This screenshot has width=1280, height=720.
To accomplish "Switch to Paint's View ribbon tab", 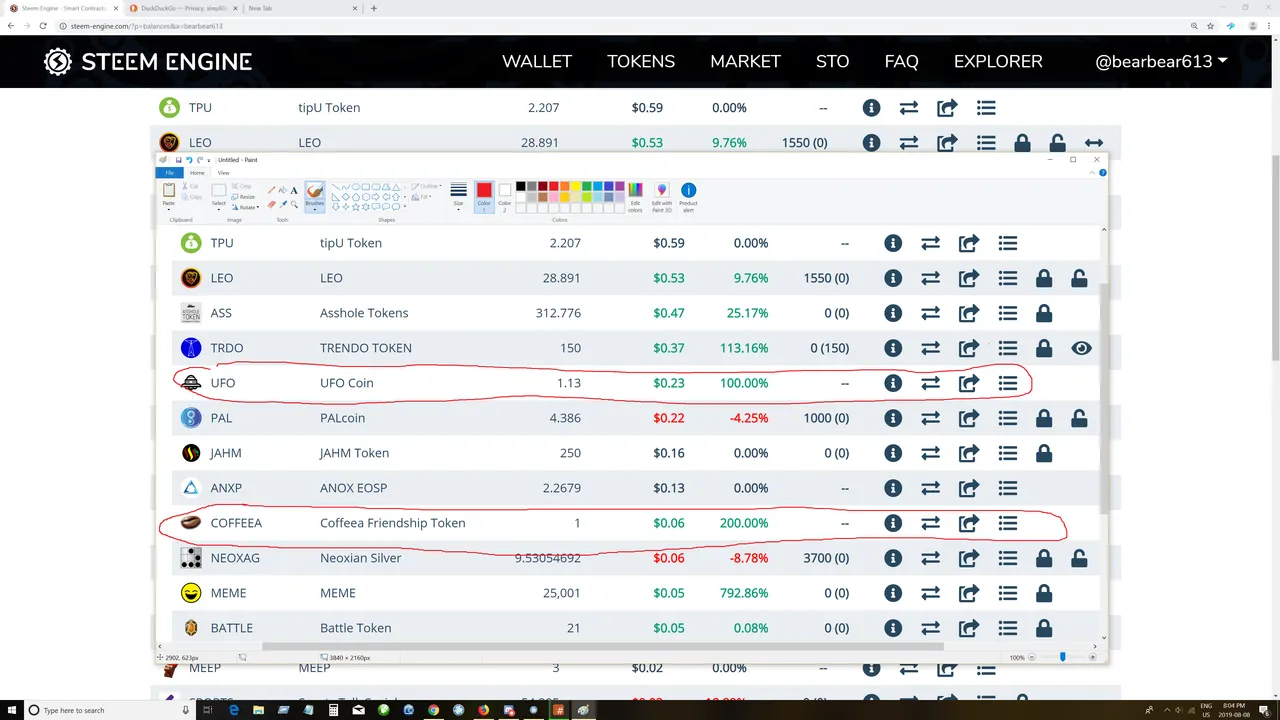I will pyautogui.click(x=223, y=172).
